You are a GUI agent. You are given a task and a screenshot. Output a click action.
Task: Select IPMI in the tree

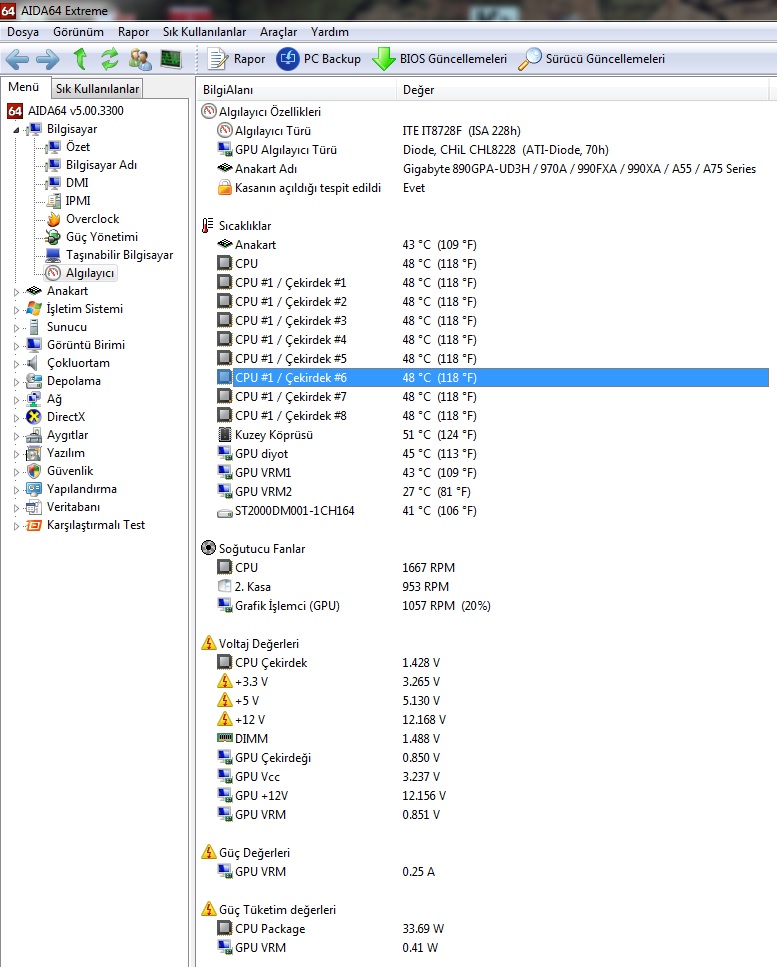pos(69,200)
